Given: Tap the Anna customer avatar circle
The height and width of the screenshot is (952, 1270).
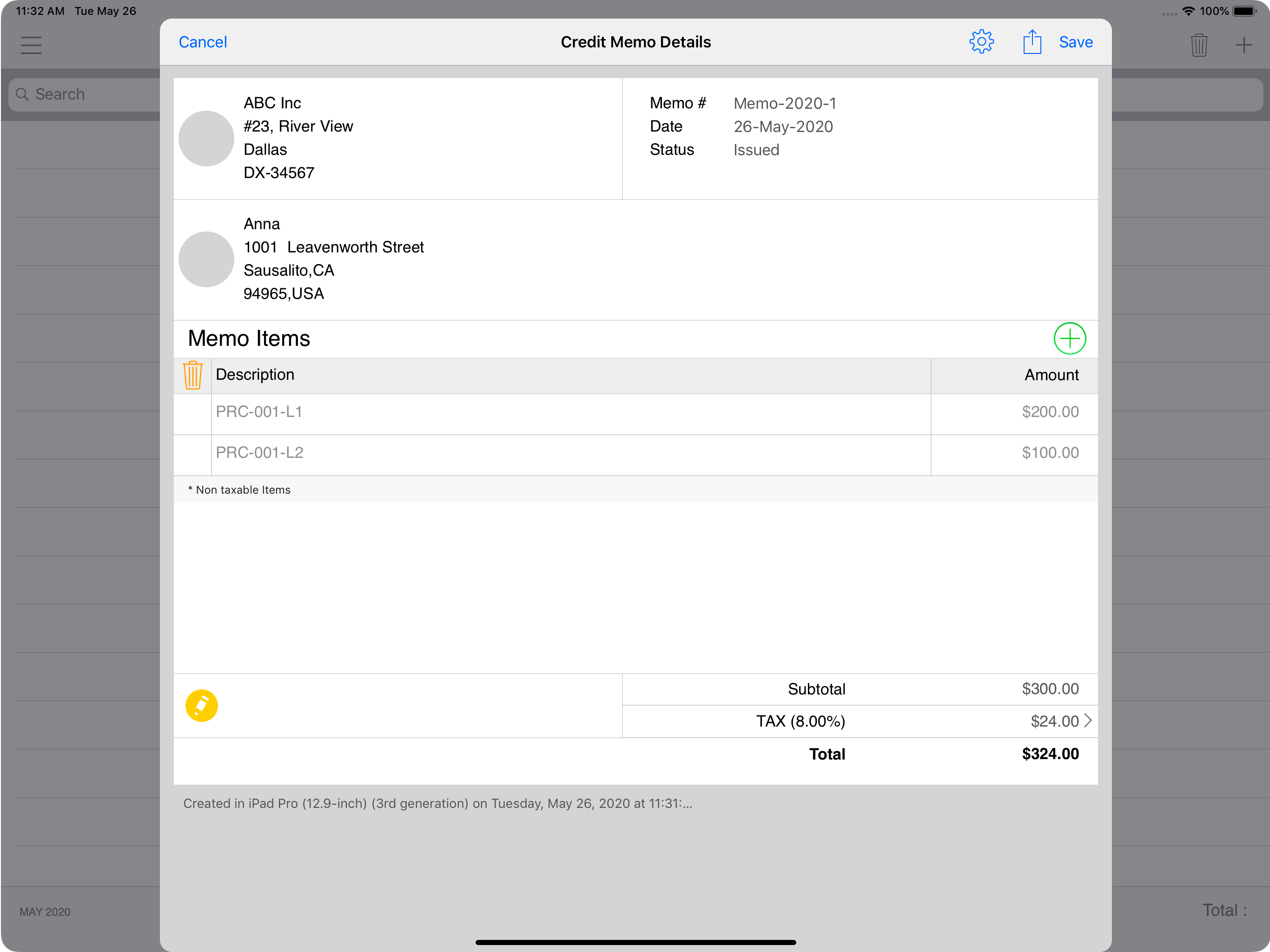Looking at the screenshot, I should 206,259.
